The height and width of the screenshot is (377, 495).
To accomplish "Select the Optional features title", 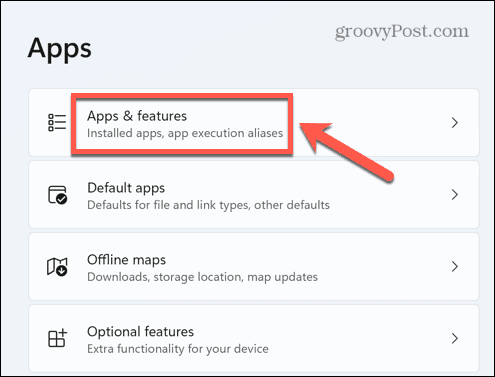I will (140, 332).
